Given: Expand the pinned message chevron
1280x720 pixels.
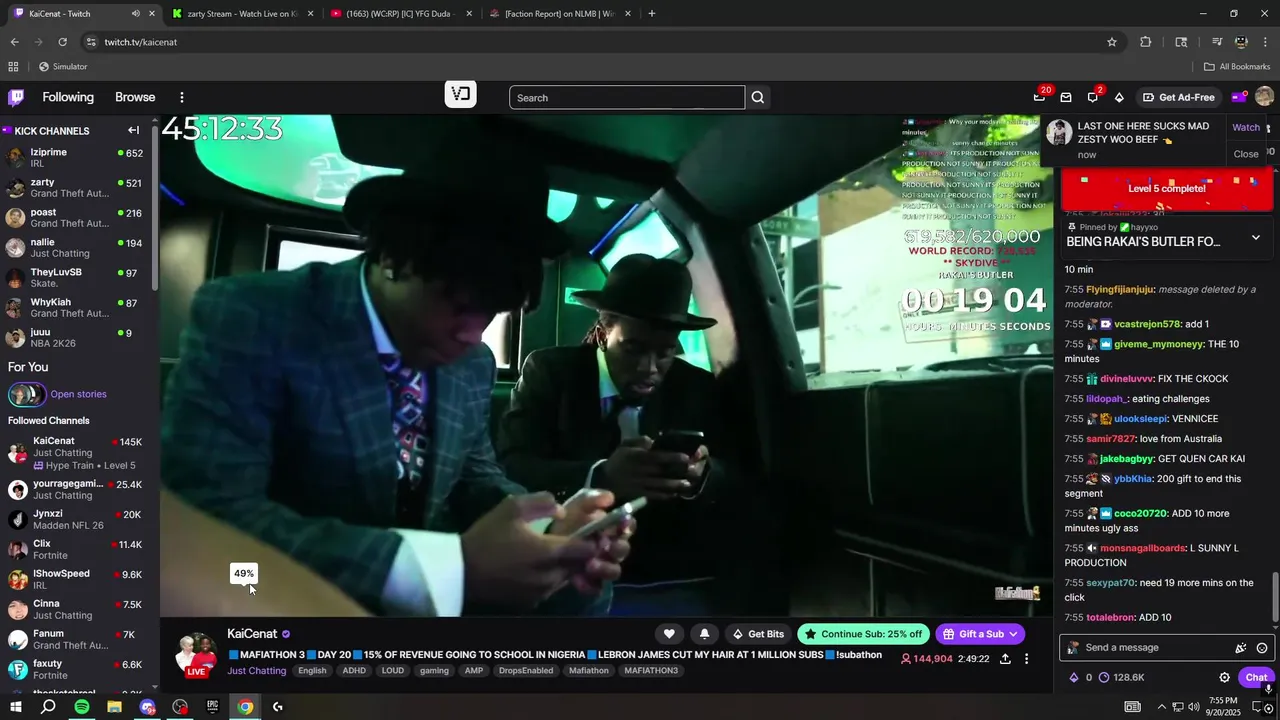Looking at the screenshot, I should click(x=1256, y=238).
